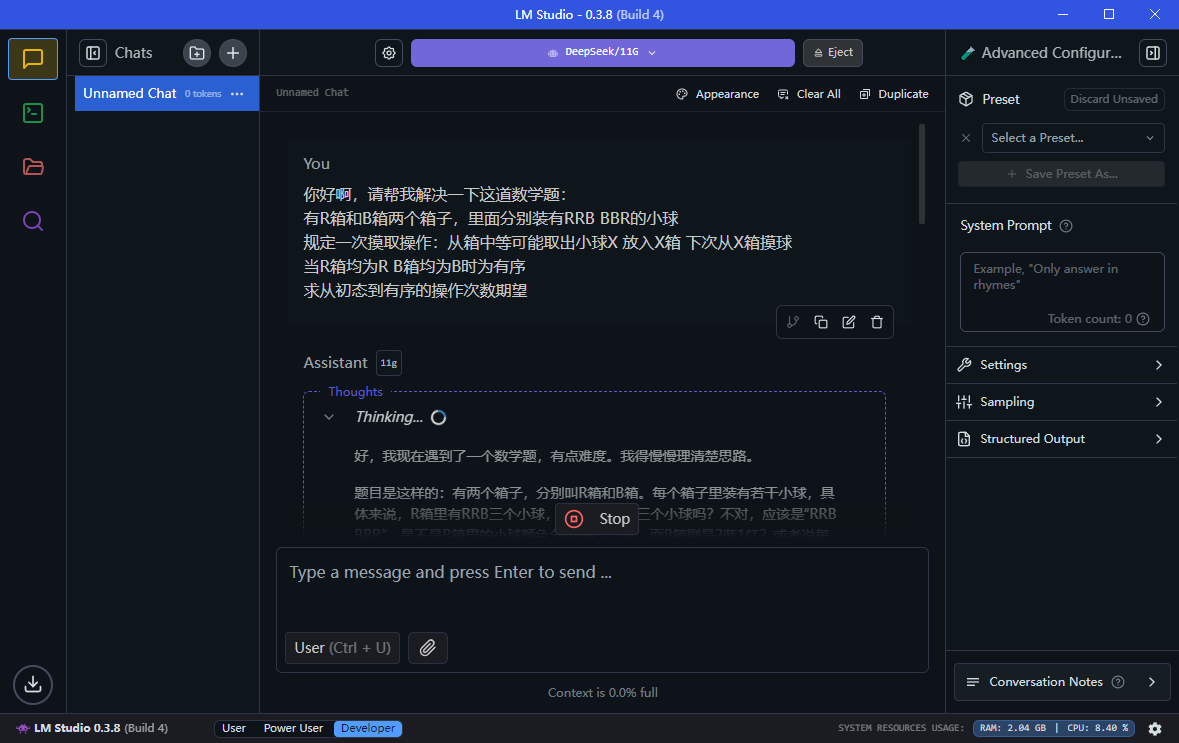The height and width of the screenshot is (743, 1179).
Task: Open the Developer terminal sidebar icon
Action: (33, 113)
